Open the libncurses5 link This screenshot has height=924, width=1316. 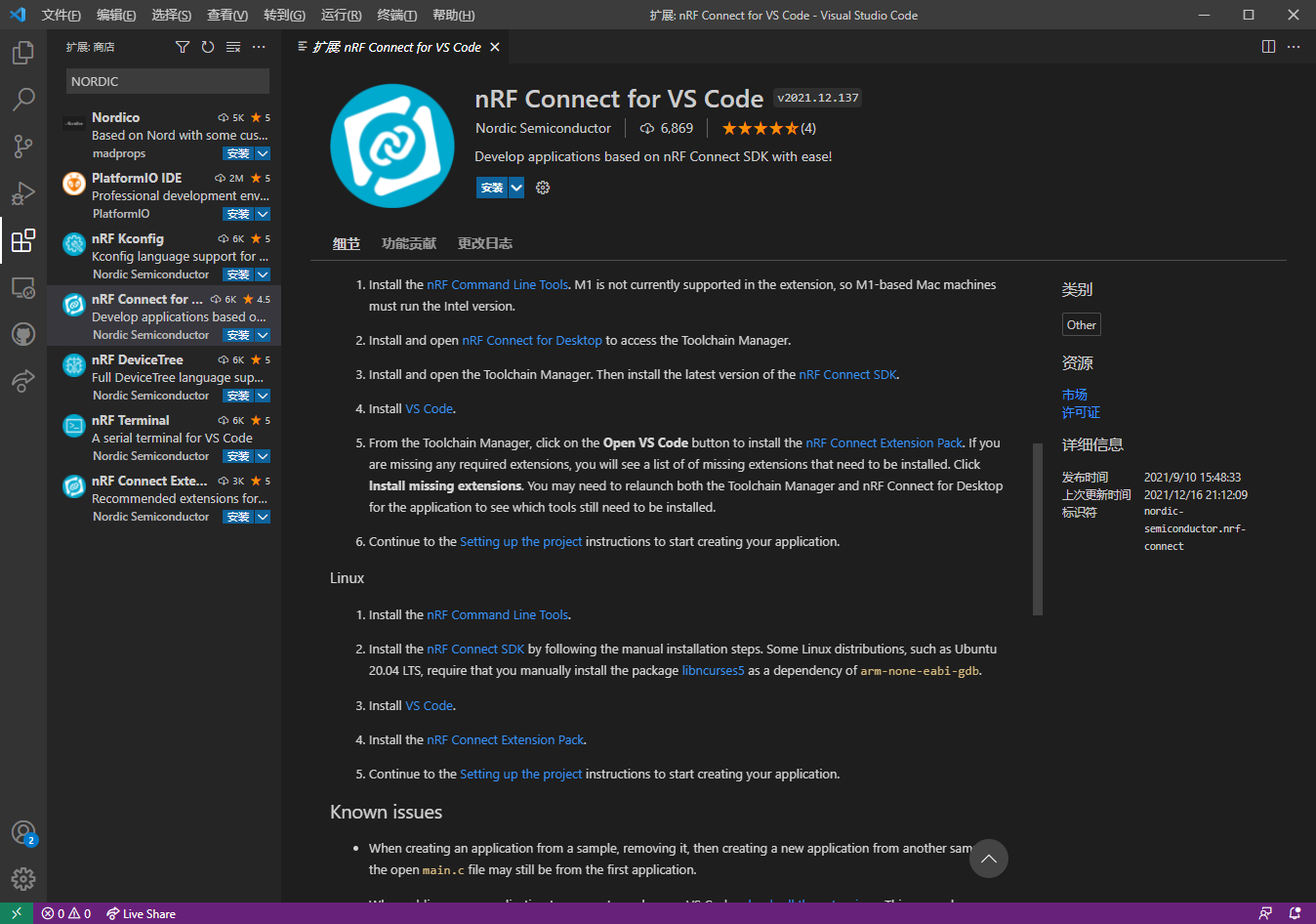[x=713, y=670]
